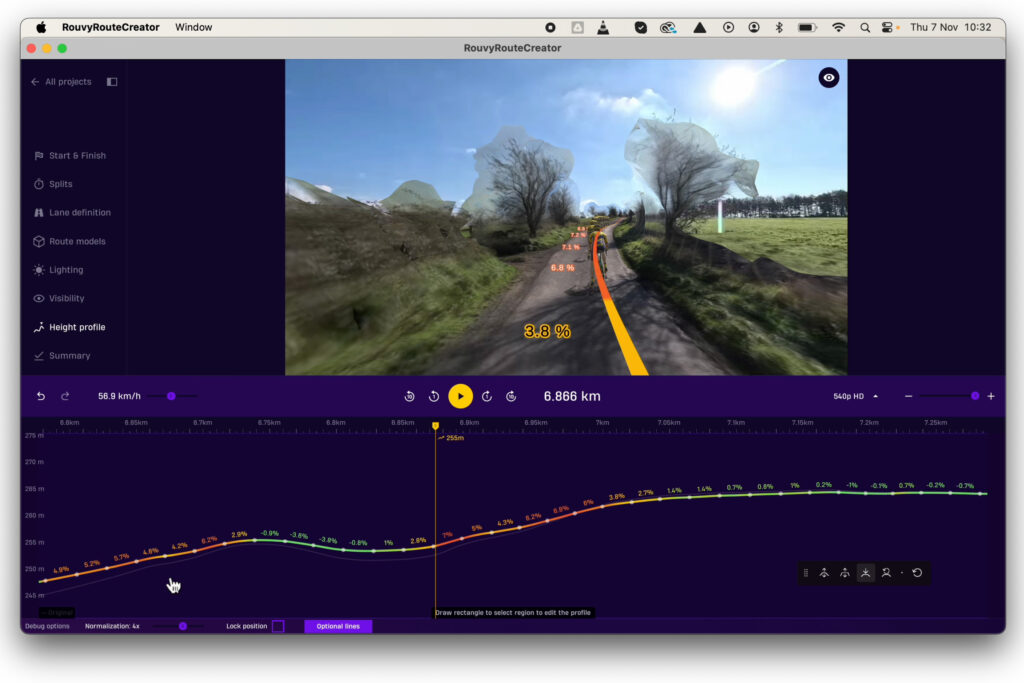Viewport: 1024px width, 683px height.
Task: Click the VLC cone menu bar icon
Action: tap(603, 27)
